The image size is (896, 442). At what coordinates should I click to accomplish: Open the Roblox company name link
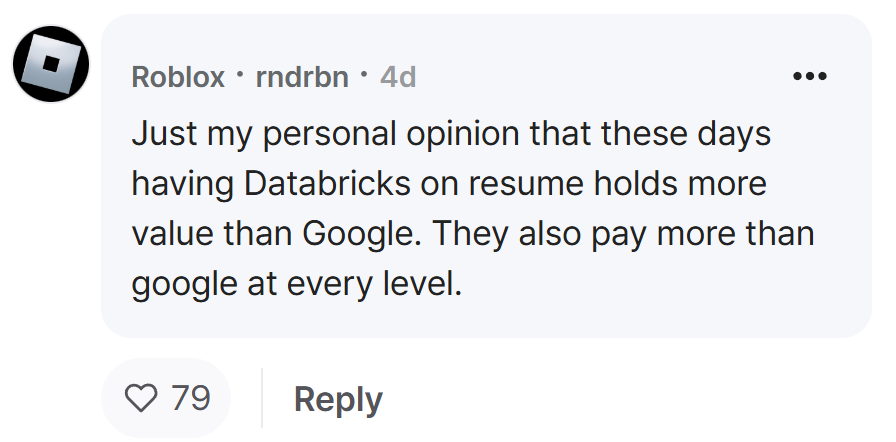coord(178,77)
